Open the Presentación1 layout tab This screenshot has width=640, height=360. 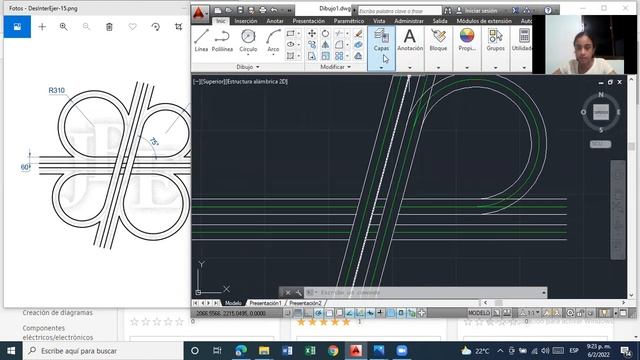[265, 303]
